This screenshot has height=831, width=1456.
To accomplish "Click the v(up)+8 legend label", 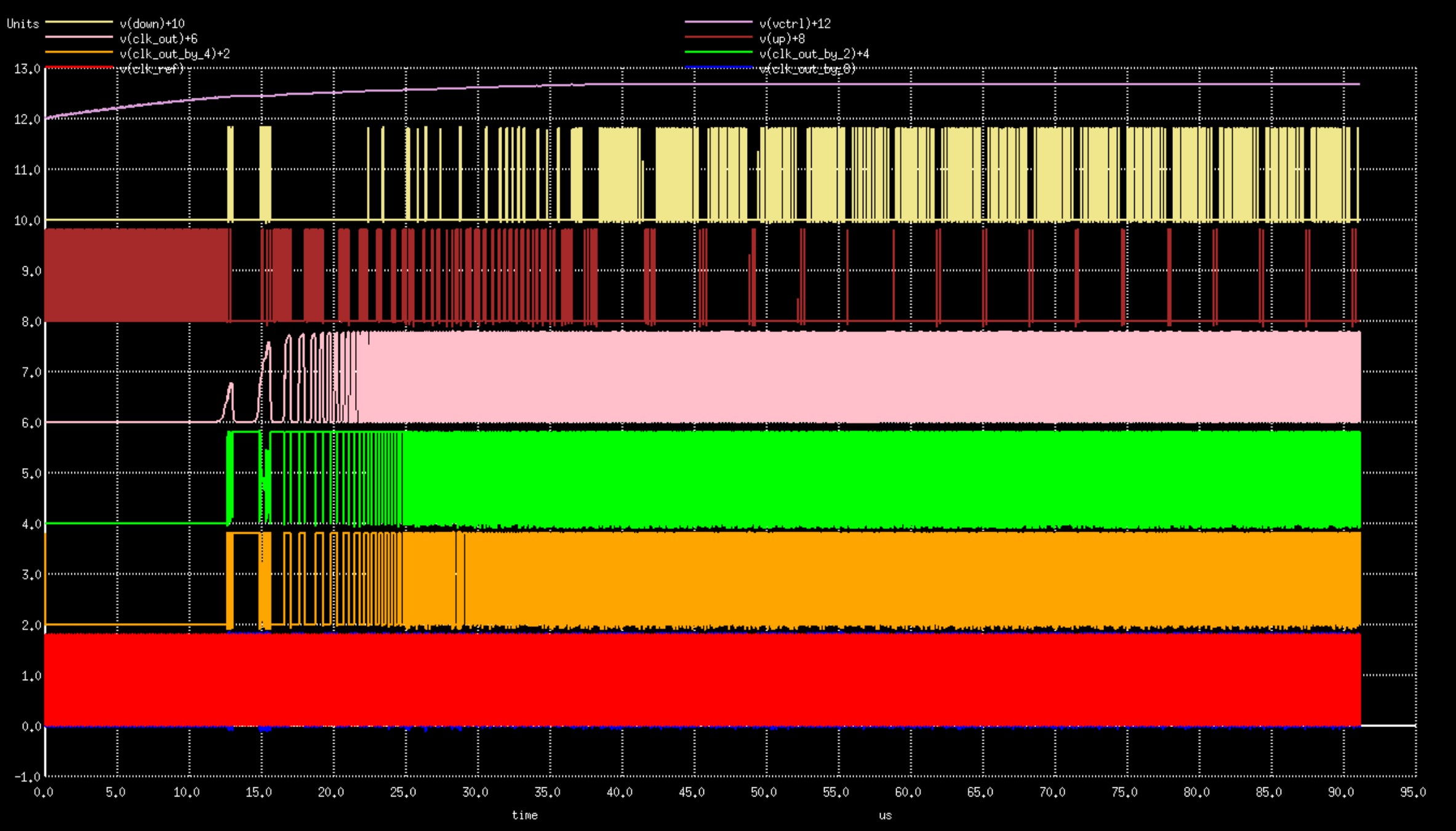I will 782,39.
